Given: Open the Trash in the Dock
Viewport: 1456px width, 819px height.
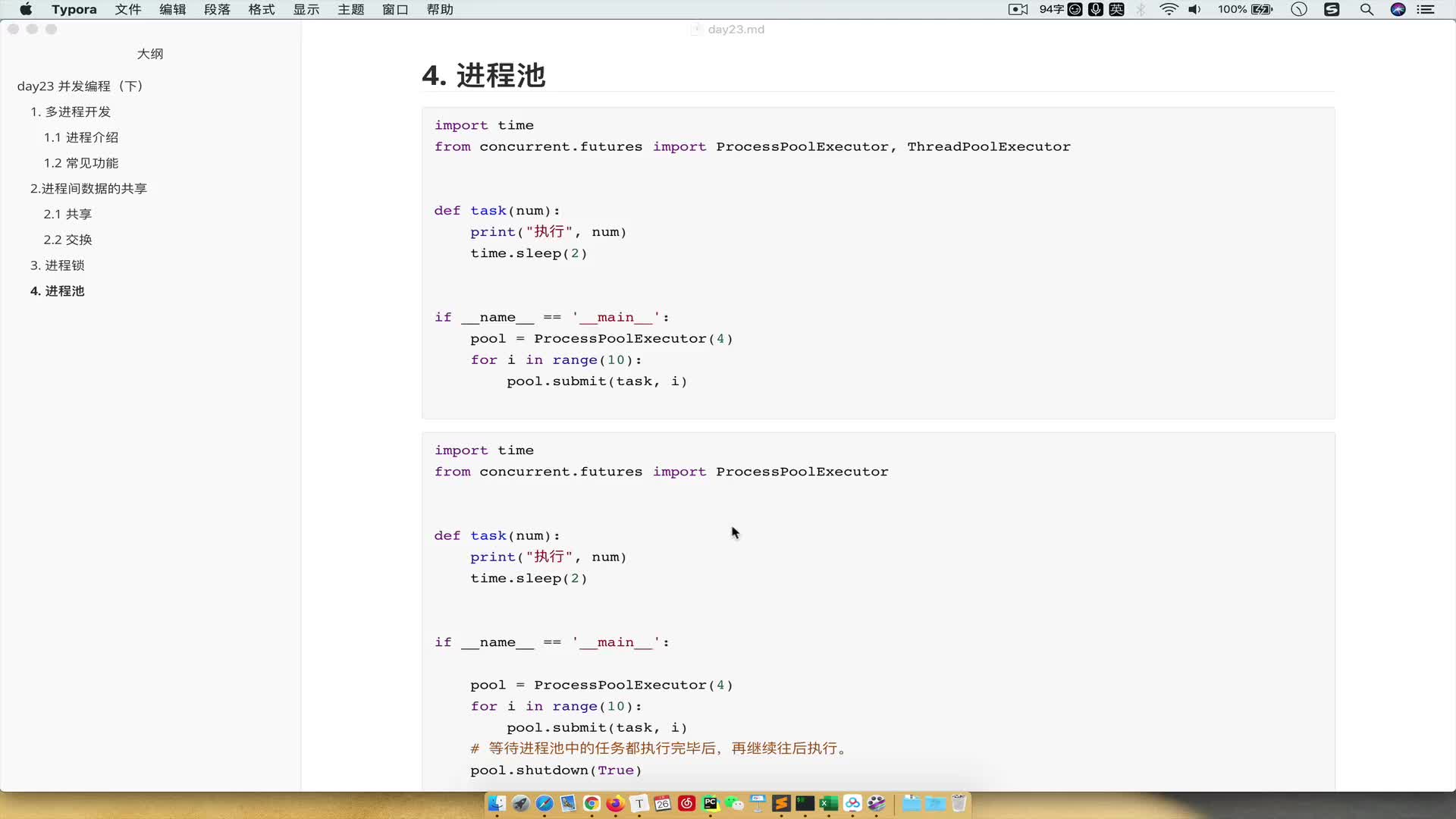Looking at the screenshot, I should click(x=959, y=804).
